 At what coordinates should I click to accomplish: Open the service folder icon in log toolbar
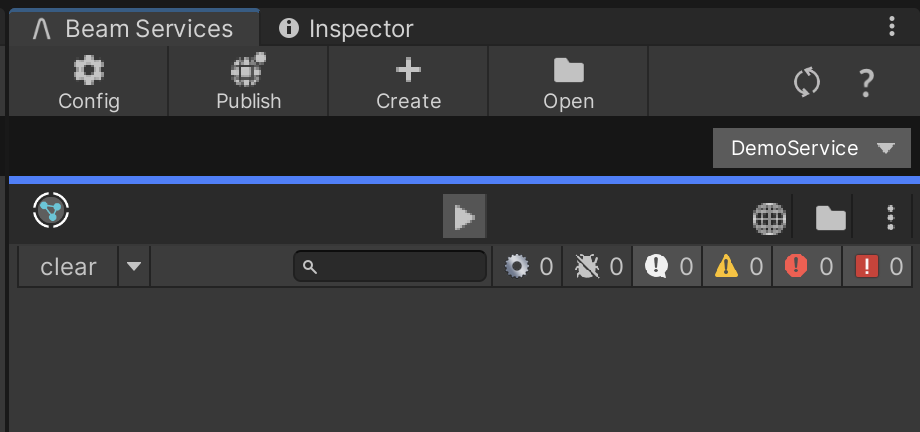pos(830,218)
